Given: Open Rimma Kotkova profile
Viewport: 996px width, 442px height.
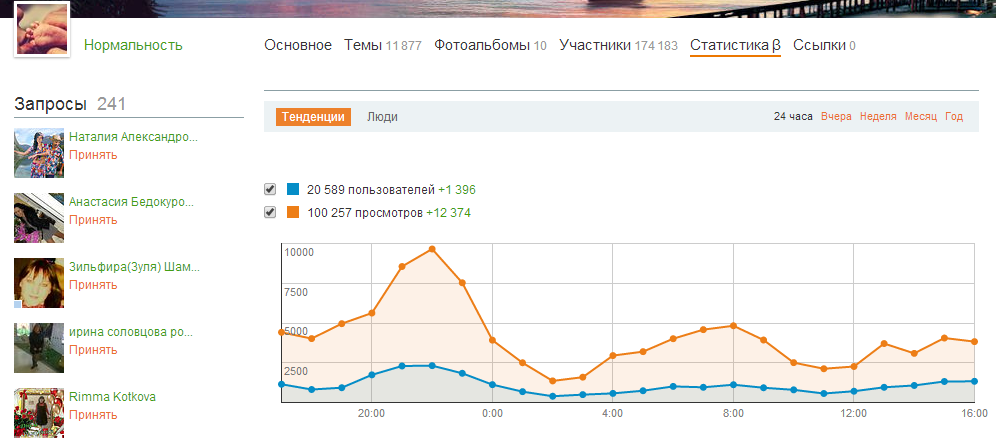Looking at the screenshot, I should point(112,397).
